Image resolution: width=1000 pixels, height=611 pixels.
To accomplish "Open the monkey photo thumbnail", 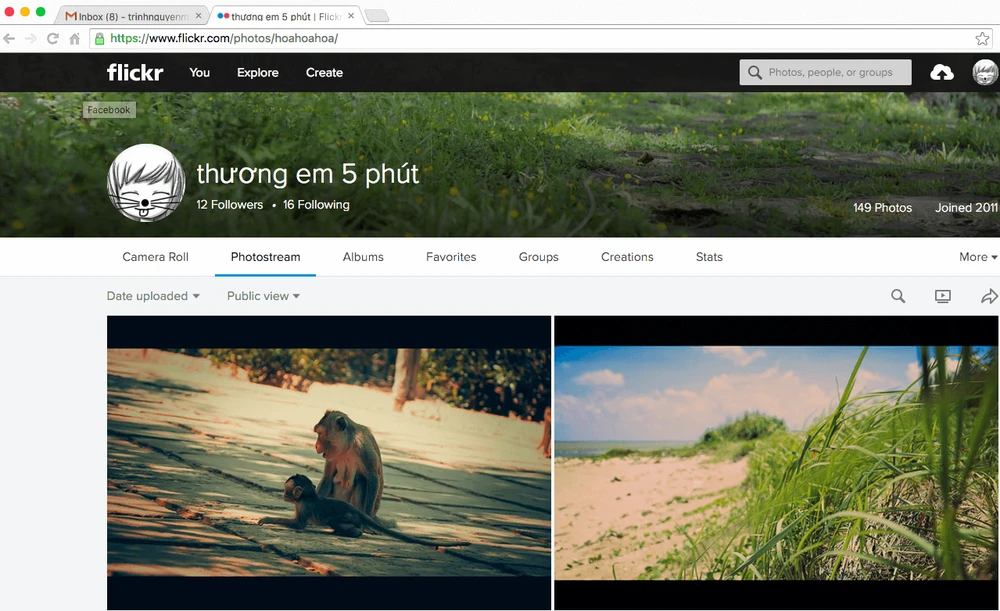I will [328, 463].
